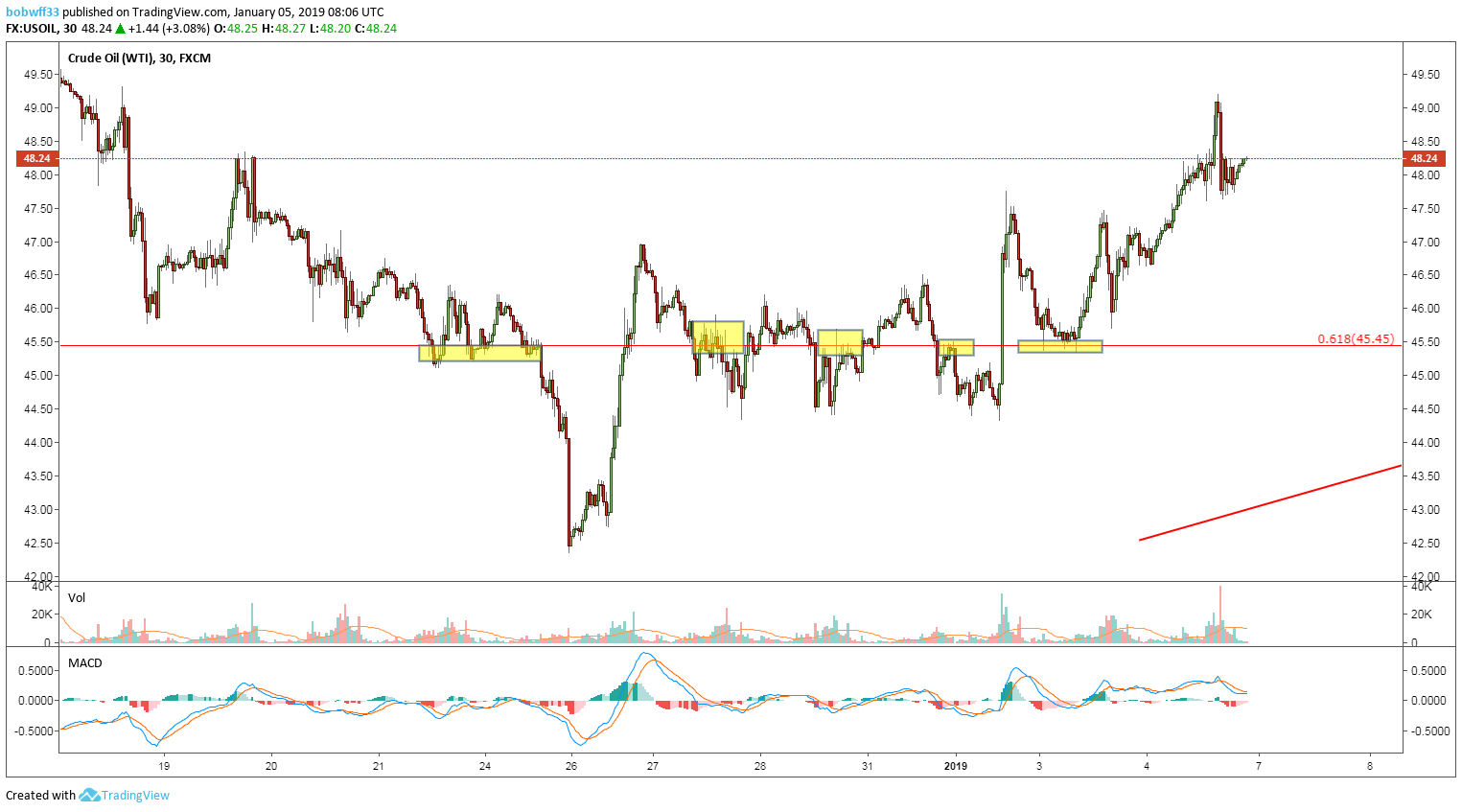Click -0.5000 on the right MACD axis
This screenshot has height=812, width=1462.
point(1428,731)
